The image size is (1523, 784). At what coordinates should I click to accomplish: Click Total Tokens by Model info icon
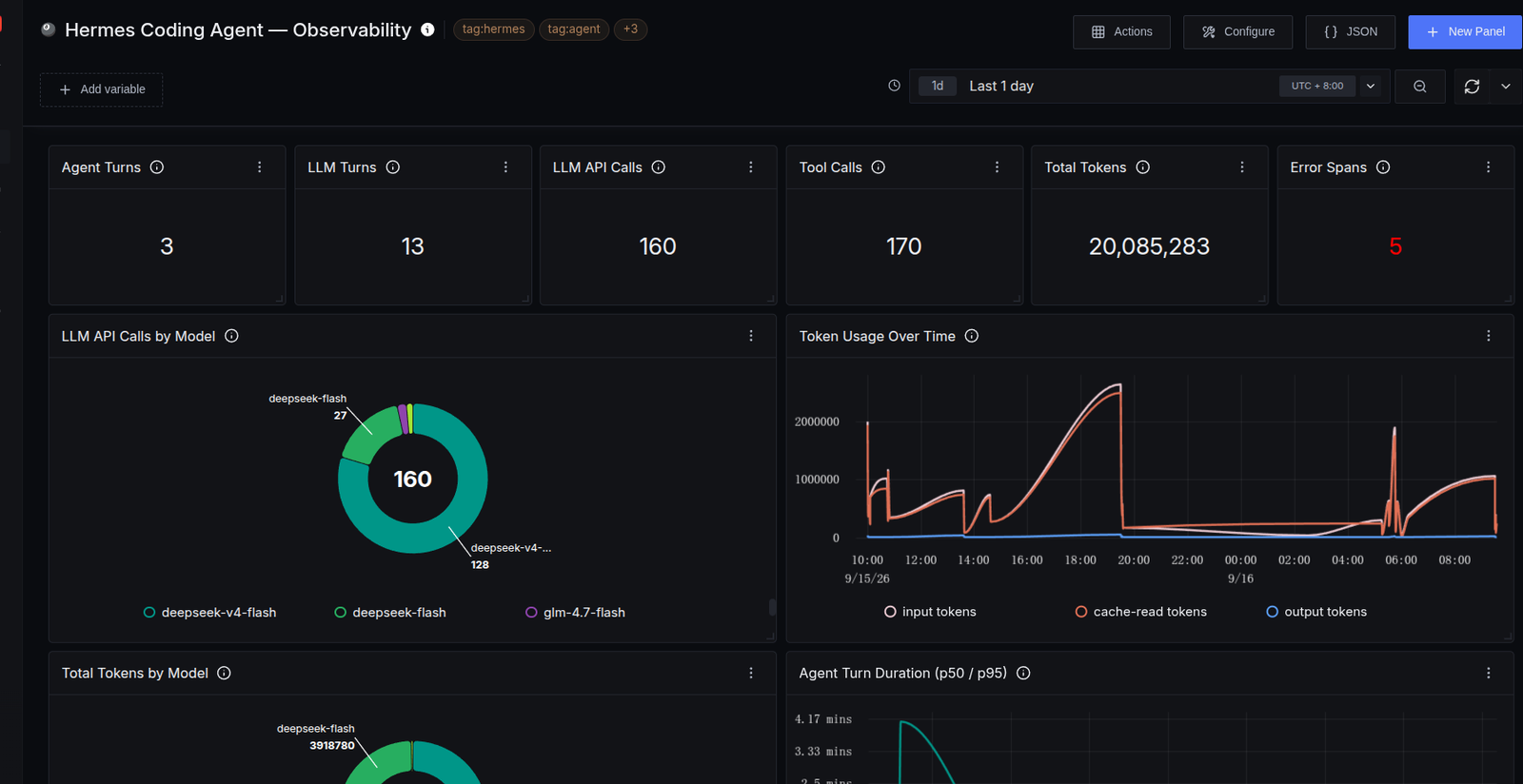point(224,673)
